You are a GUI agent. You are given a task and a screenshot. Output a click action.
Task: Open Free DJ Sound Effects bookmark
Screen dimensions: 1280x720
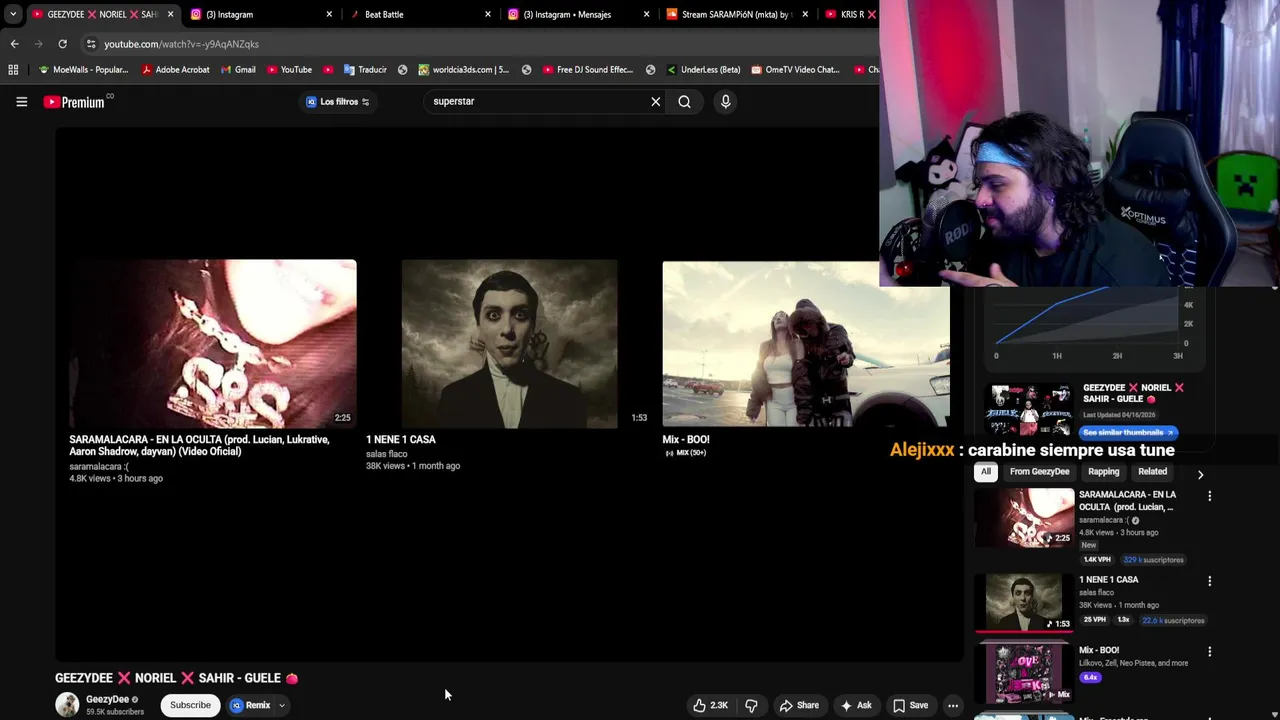point(588,70)
